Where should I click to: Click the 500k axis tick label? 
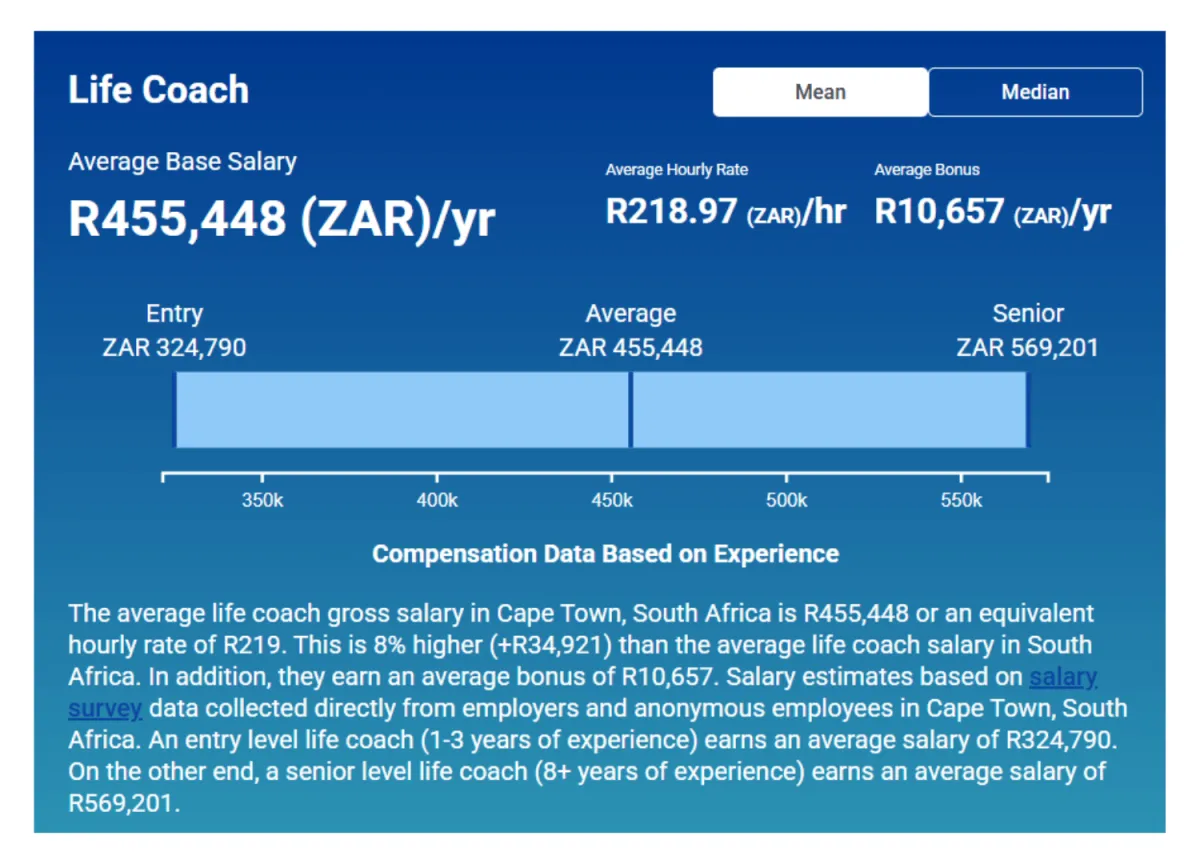[786, 500]
